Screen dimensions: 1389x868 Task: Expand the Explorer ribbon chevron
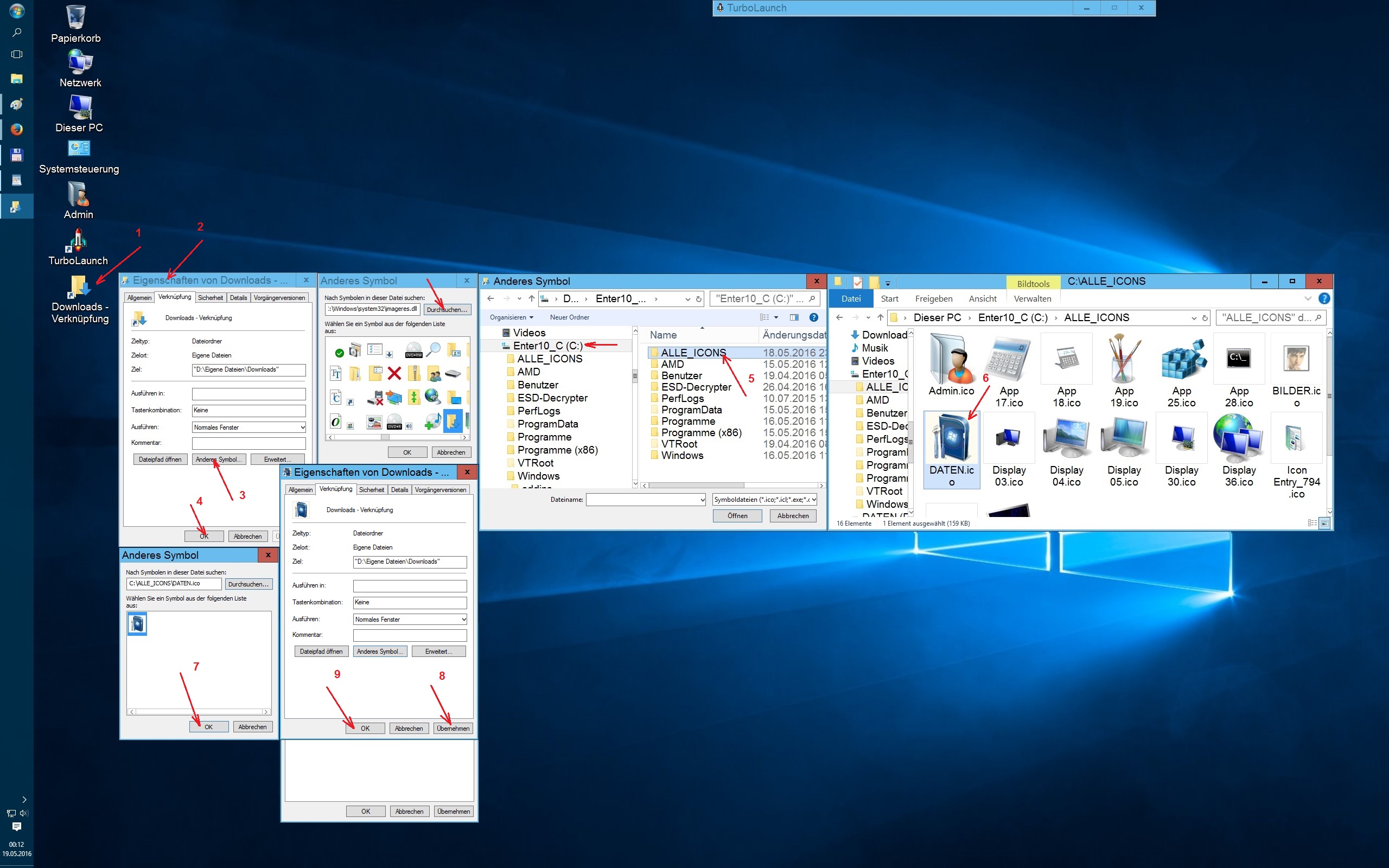coord(1308,298)
